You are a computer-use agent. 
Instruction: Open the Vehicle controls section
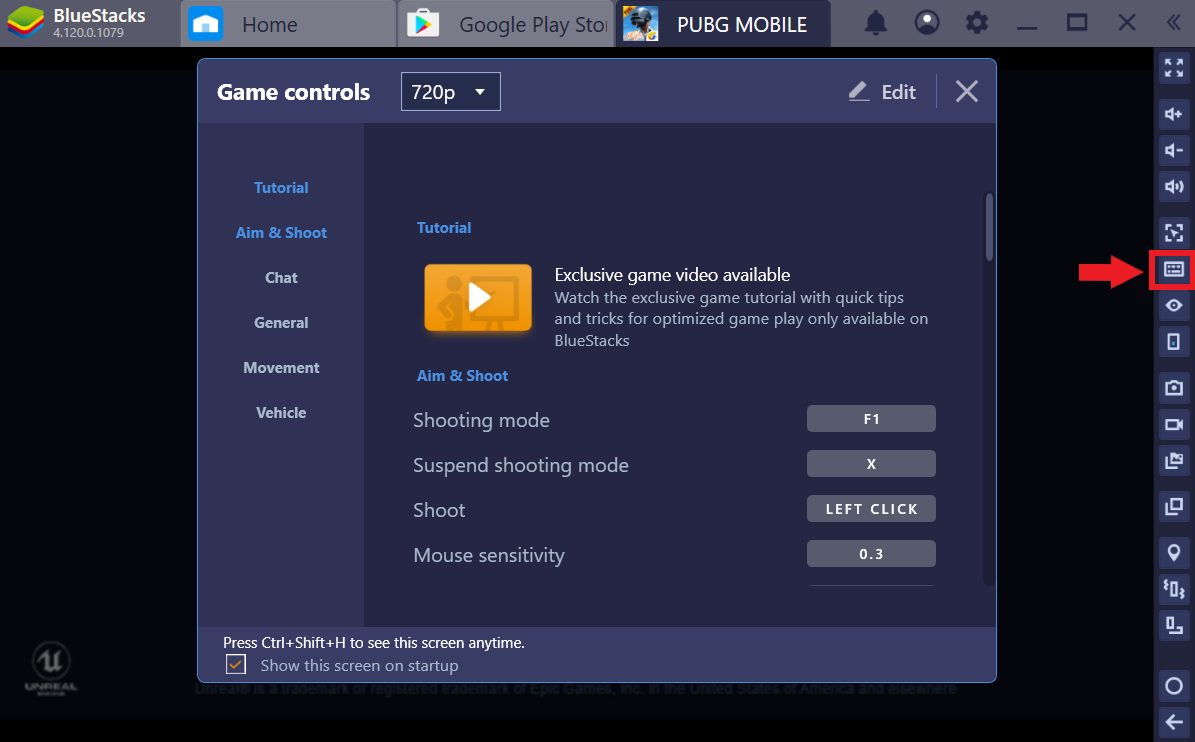[281, 412]
